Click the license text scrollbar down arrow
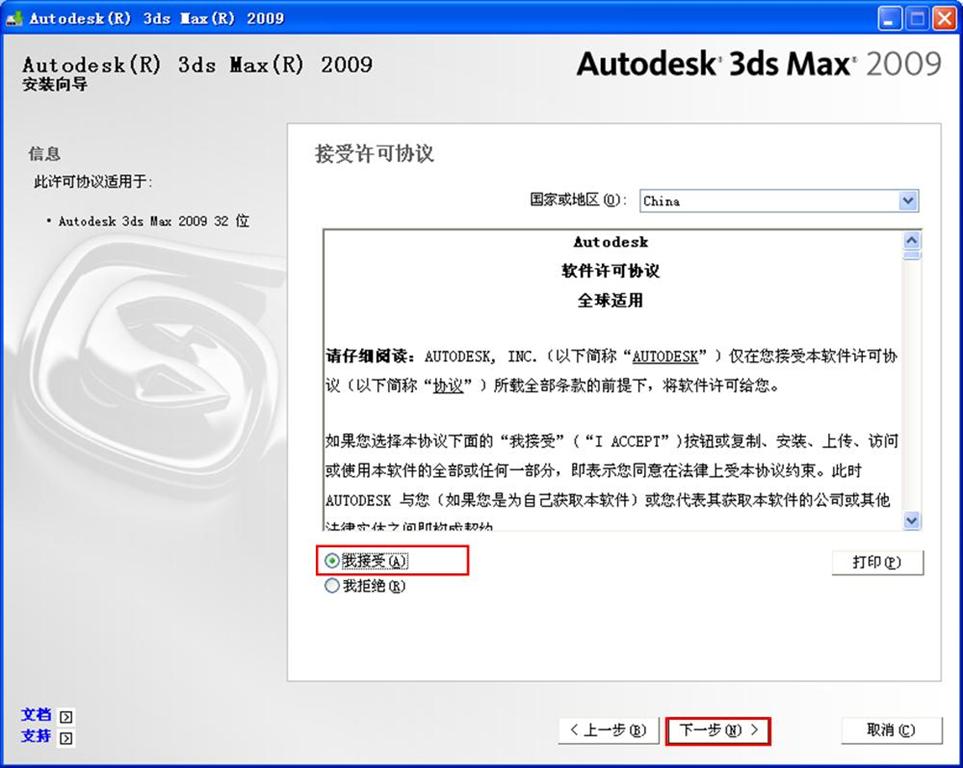 pyautogui.click(x=911, y=520)
